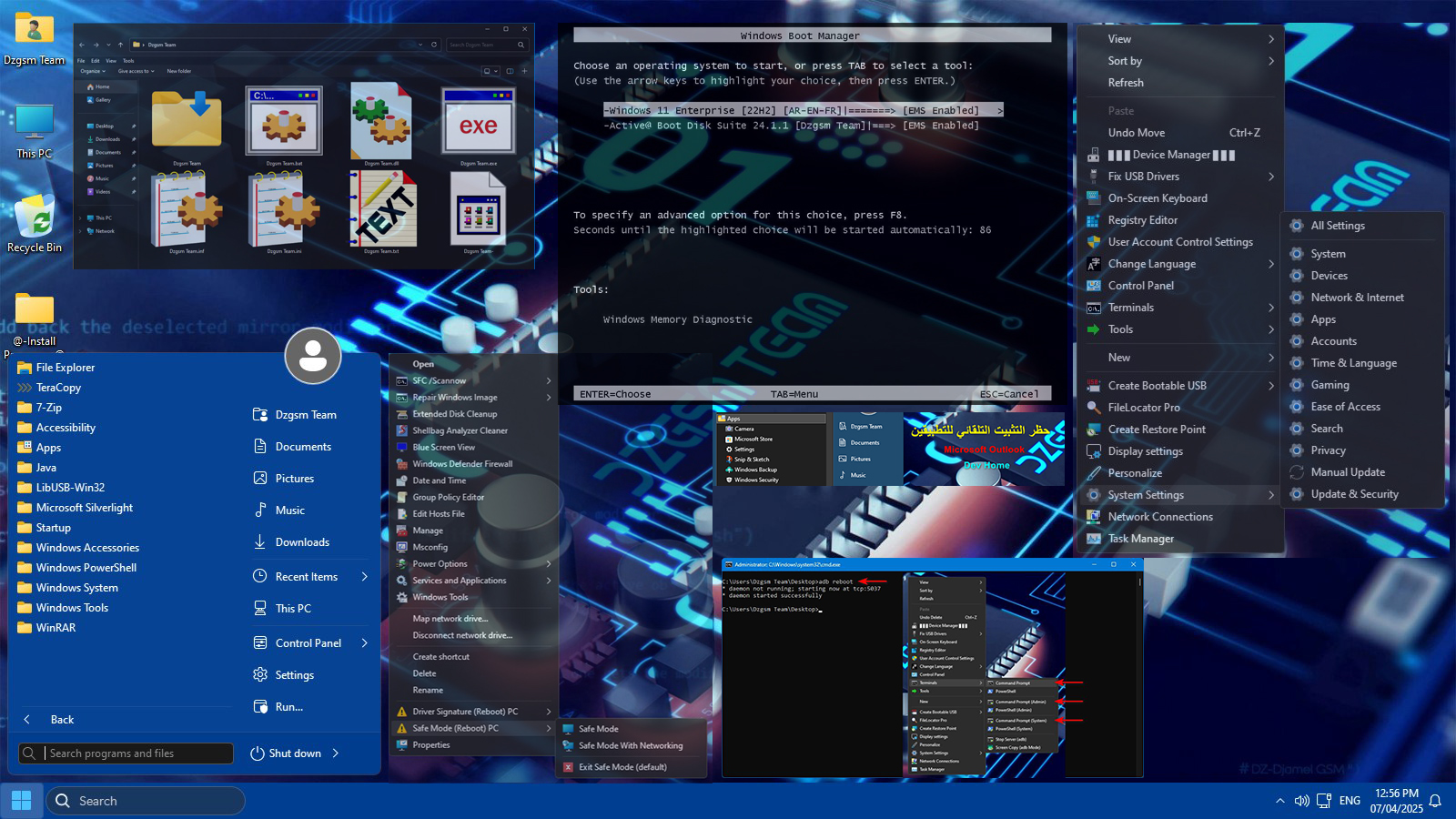The width and height of the screenshot is (1456, 819).
Task: Run Manual Update entry
Action: point(1363,472)
